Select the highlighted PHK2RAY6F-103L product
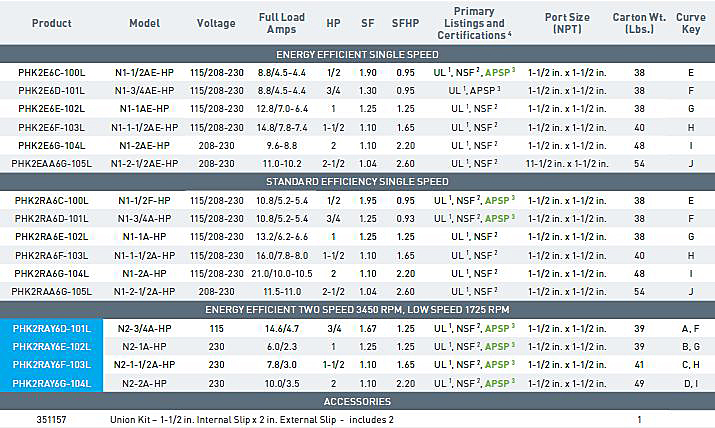Screen dimensions: 715x428 [x=53, y=365]
